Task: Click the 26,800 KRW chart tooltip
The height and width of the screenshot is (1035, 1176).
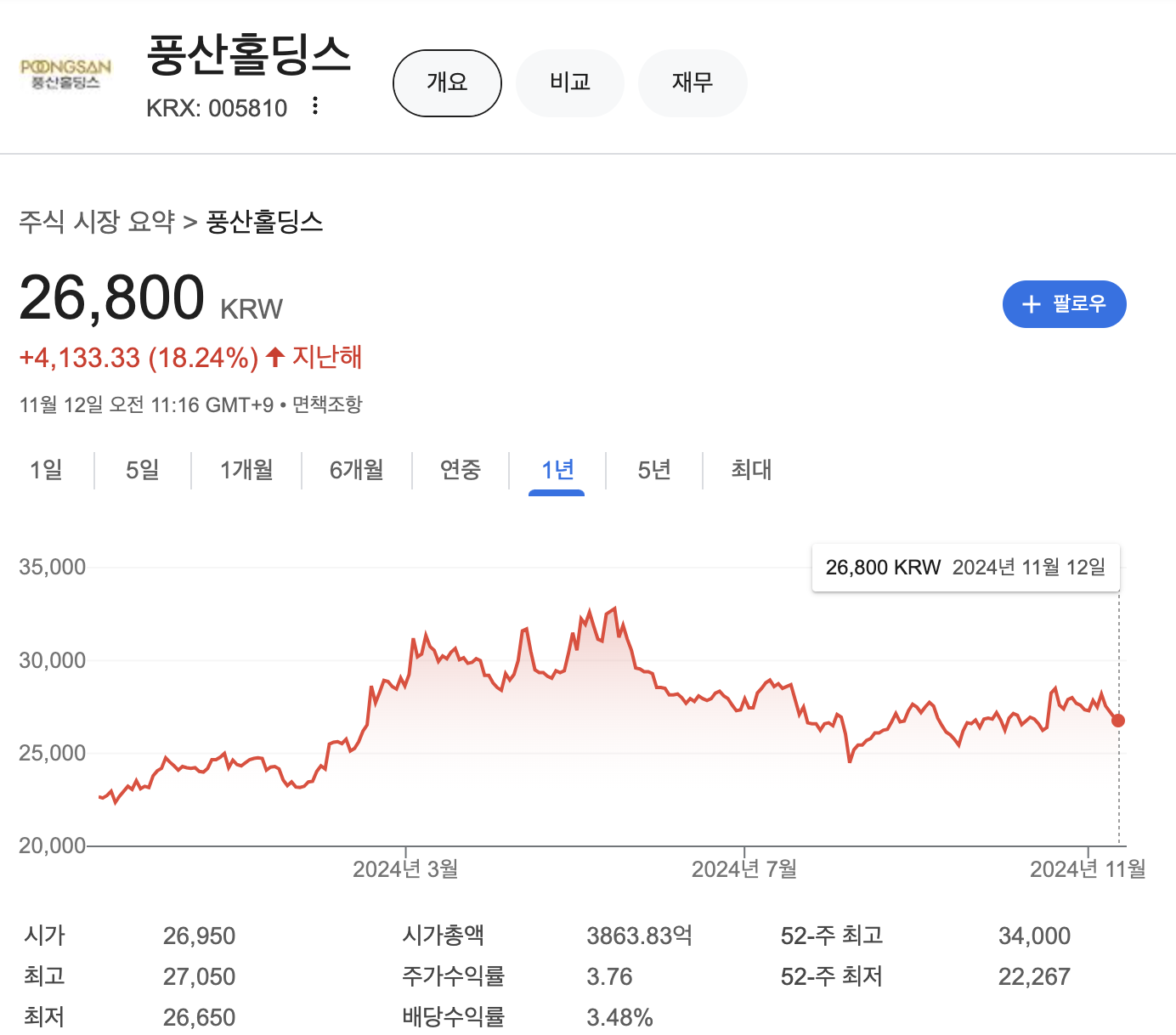Action: [x=966, y=568]
